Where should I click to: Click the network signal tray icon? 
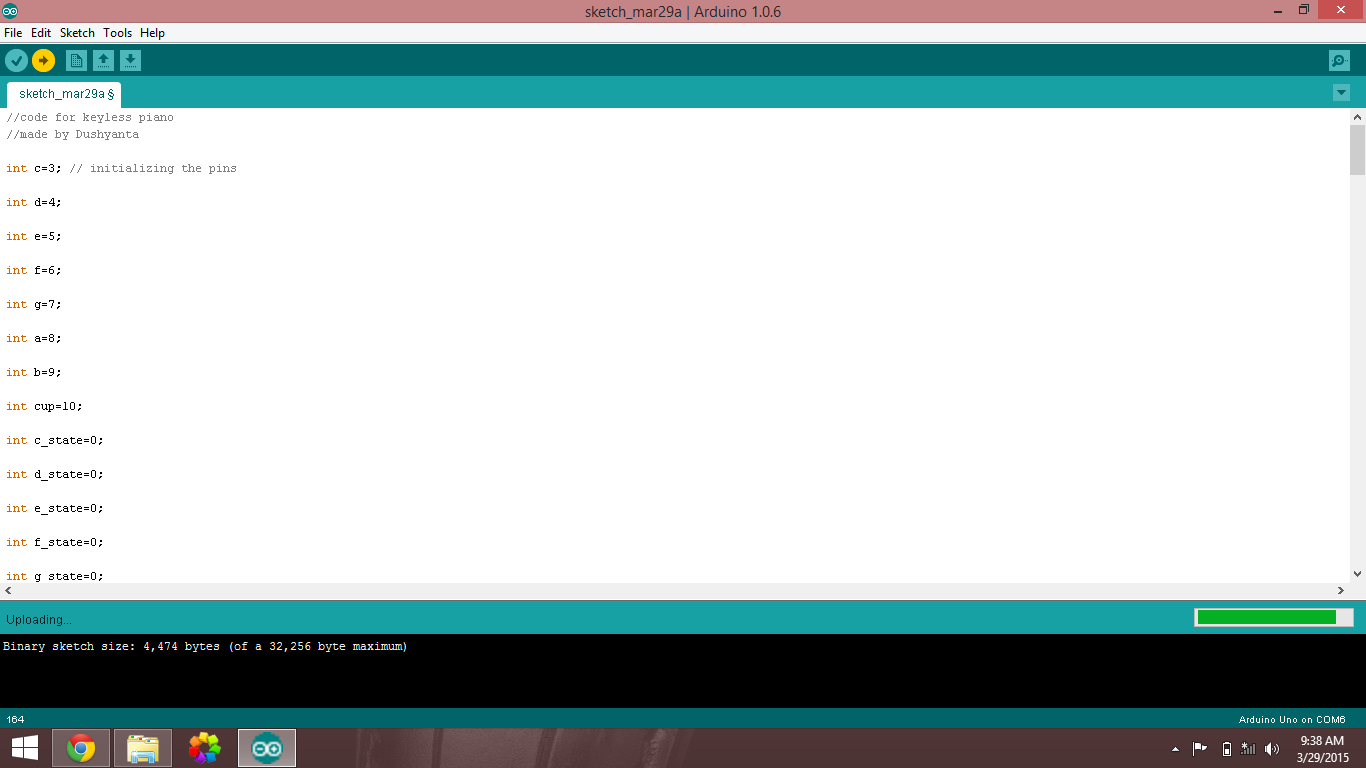(1248, 748)
